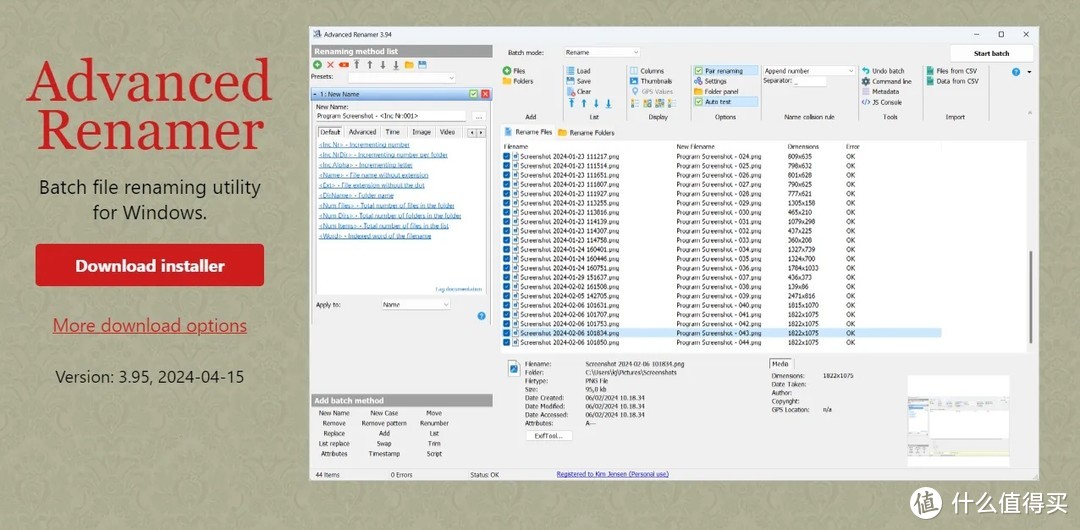Add Folders to the list

click(x=517, y=81)
